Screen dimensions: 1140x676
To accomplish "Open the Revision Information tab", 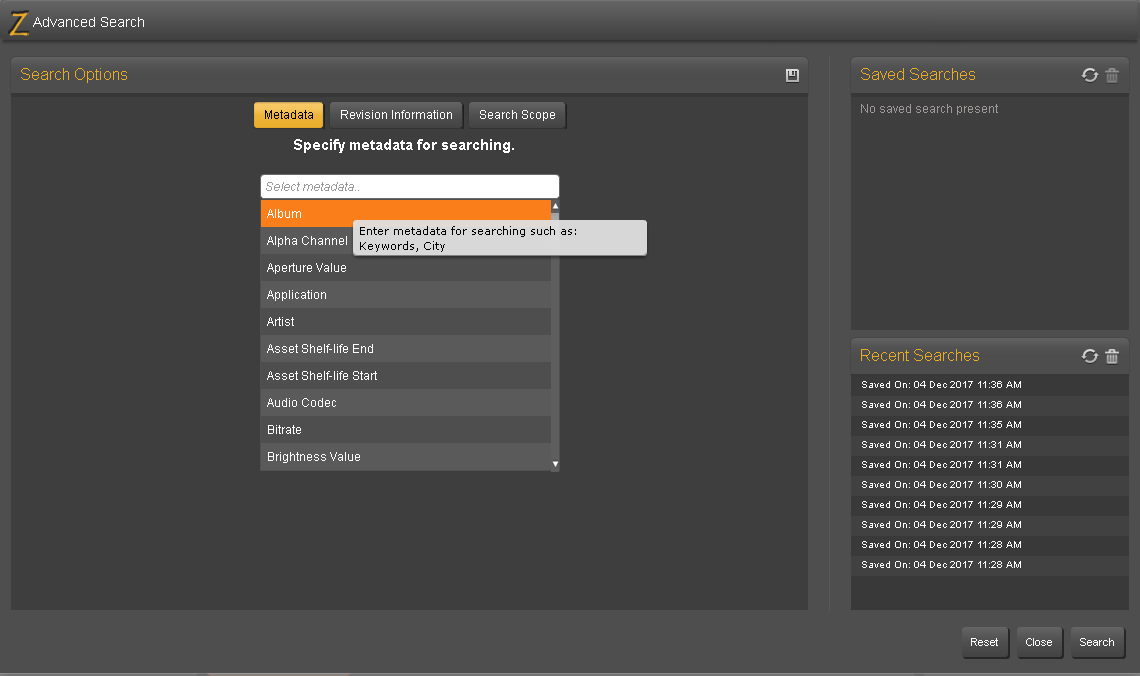I will tap(396, 115).
